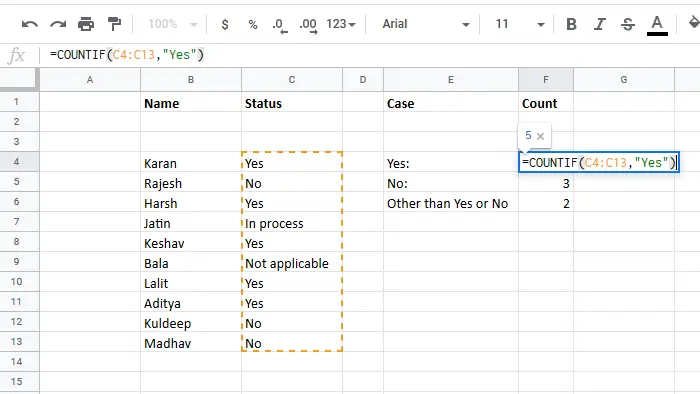The image size is (700, 394).
Task: Dismiss the formula result preview tooltip
Action: pos(540,136)
